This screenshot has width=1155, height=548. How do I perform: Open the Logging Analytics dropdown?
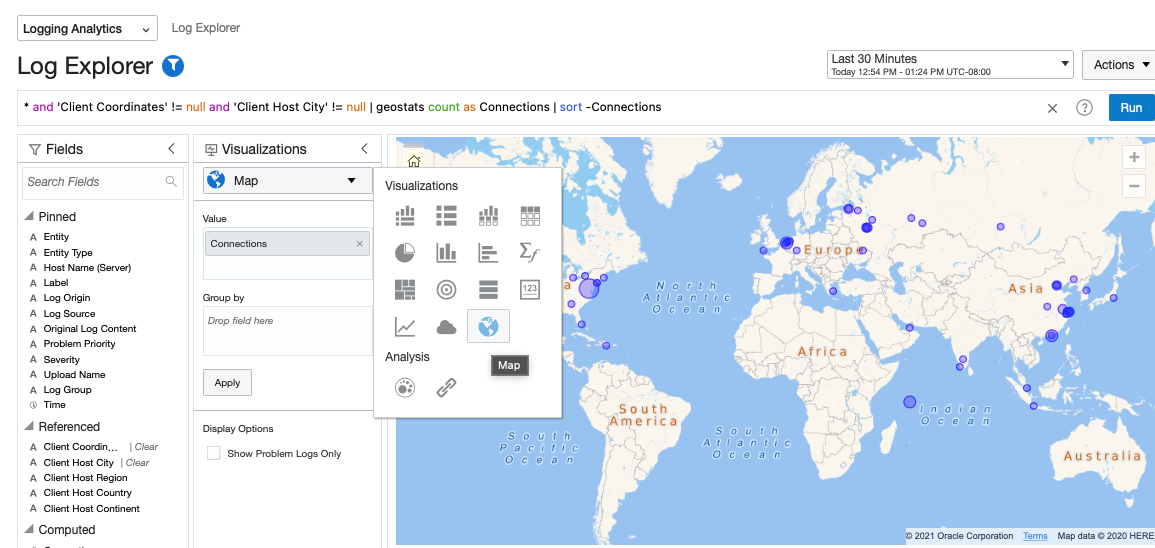(87, 29)
